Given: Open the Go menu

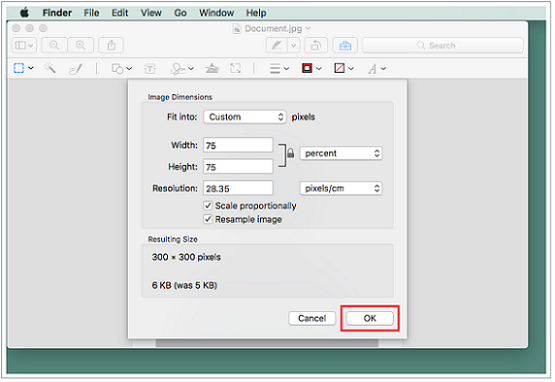Looking at the screenshot, I should [x=180, y=13].
